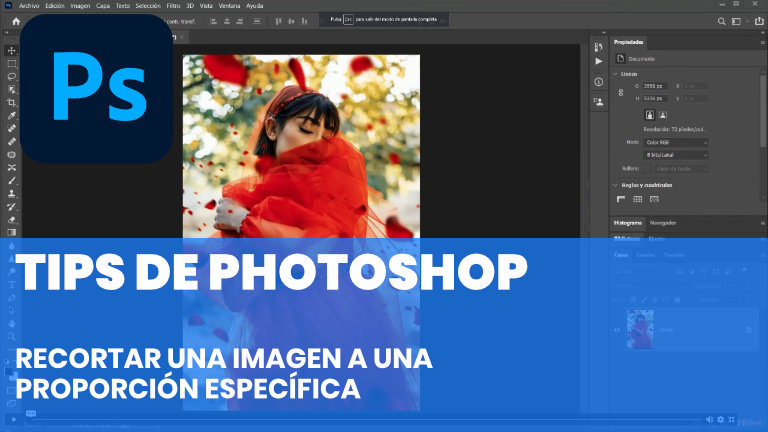Screen dimensions: 768x432
Task: Select the Propiedades panel tab
Action: tap(628, 42)
